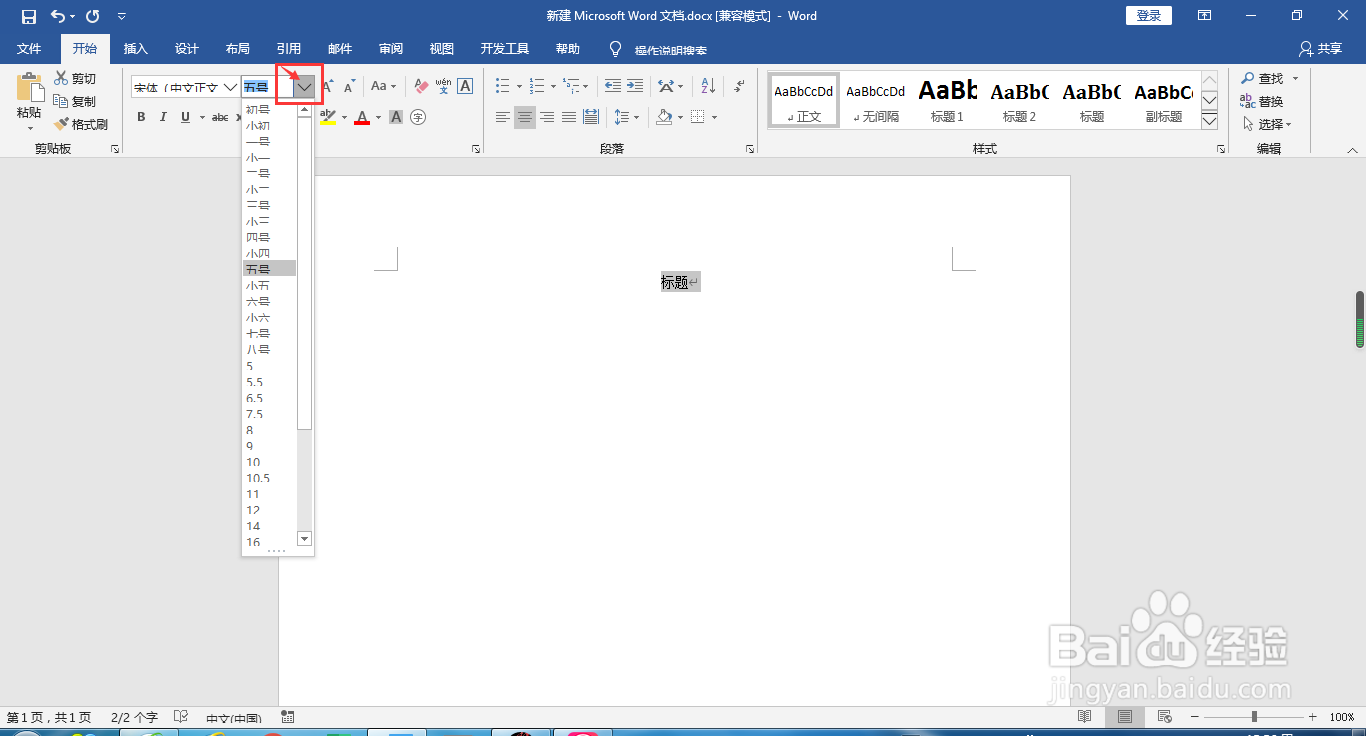Click the Sort (A-Z) icon
Image resolution: width=1366 pixels, height=736 pixels.
[708, 86]
